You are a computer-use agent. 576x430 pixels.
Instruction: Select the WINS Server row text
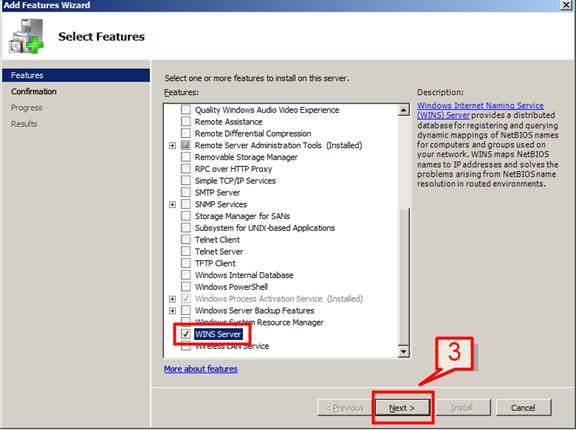point(218,334)
